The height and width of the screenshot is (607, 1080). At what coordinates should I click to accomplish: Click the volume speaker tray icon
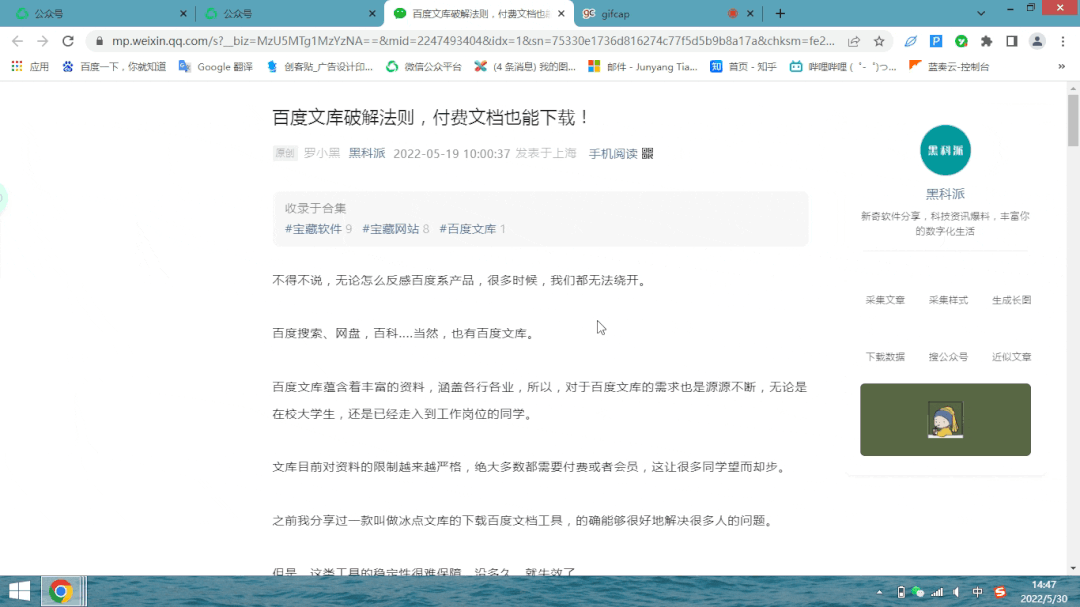[956, 592]
